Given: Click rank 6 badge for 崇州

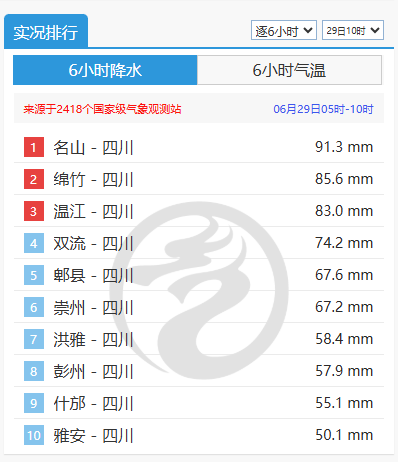Looking at the screenshot, I should 34,307.
